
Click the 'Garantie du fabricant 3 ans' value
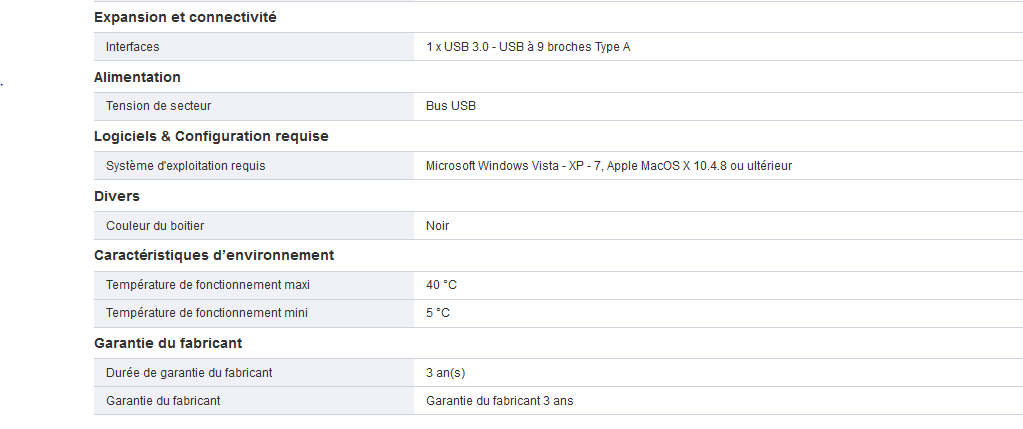(x=500, y=401)
